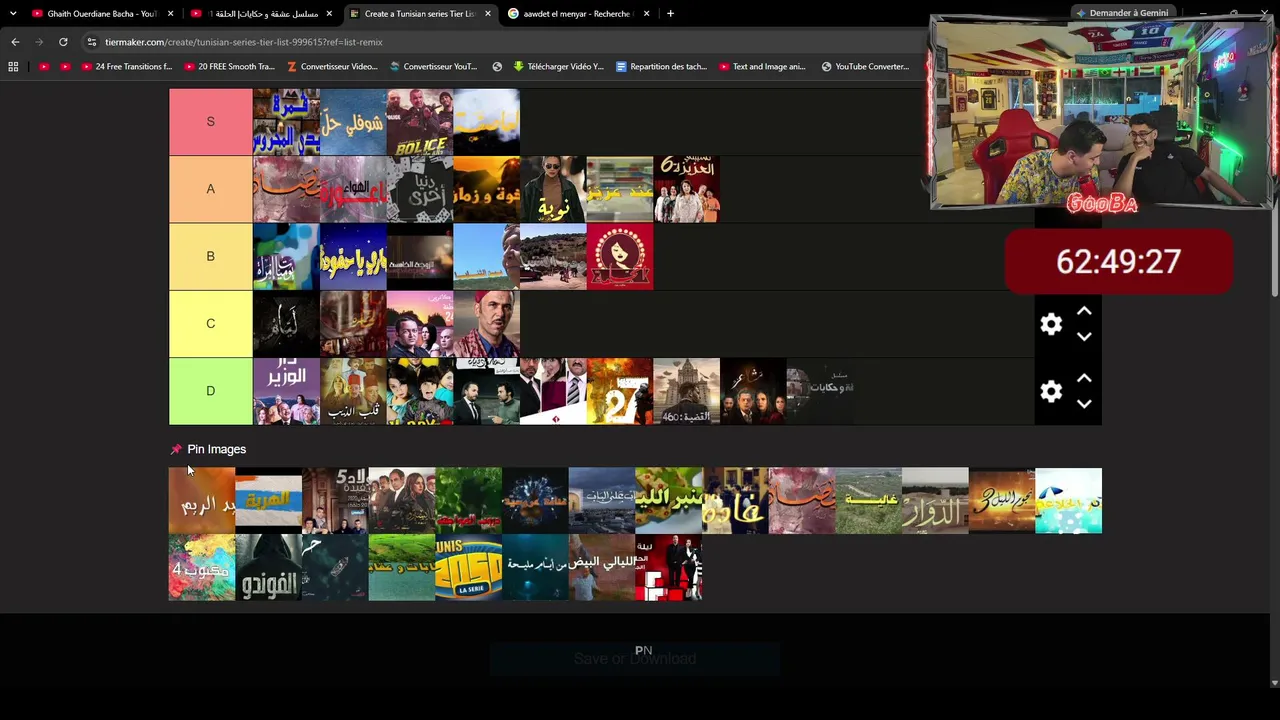Move tier C row down with arrow
The image size is (1280, 720).
1084,337
